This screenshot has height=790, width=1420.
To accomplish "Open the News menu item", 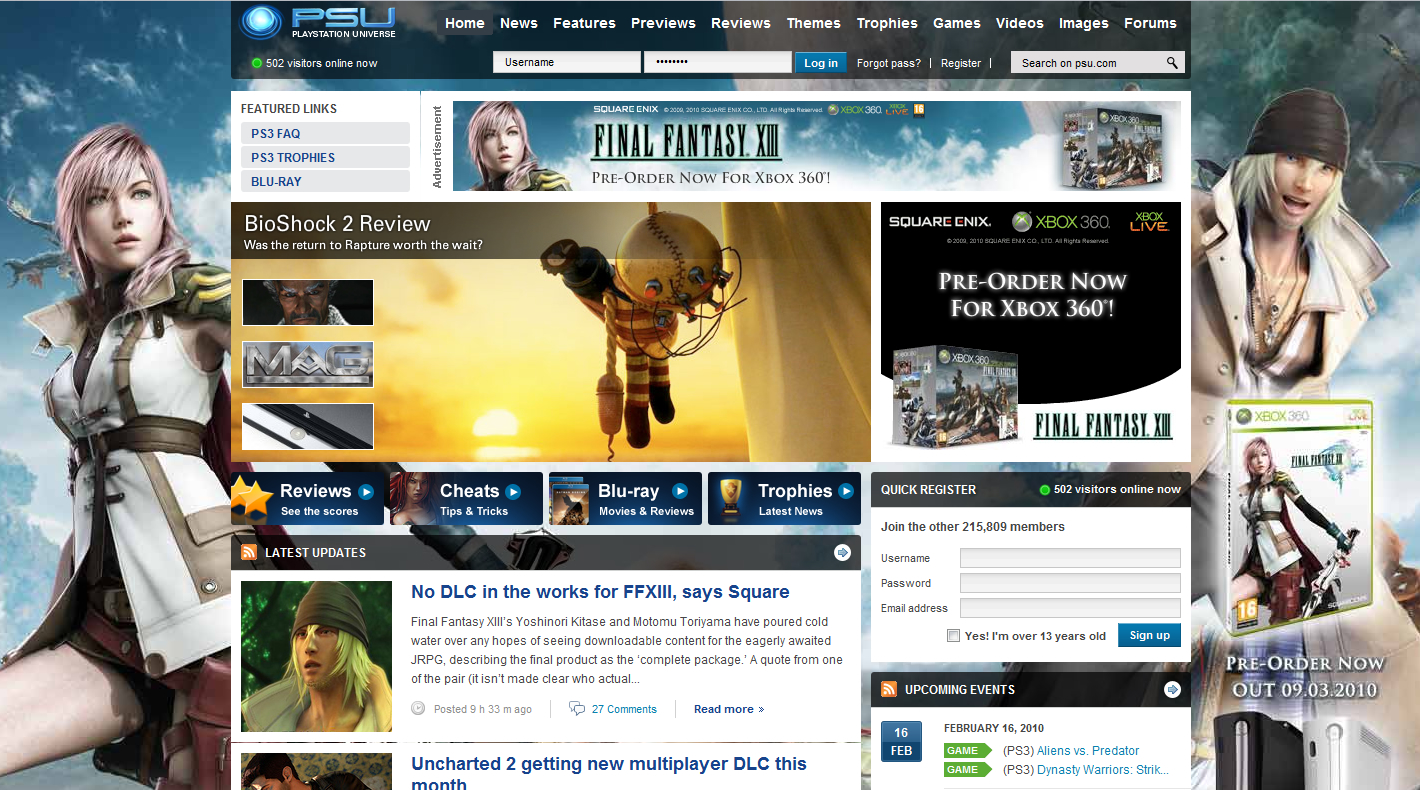I will 519,23.
